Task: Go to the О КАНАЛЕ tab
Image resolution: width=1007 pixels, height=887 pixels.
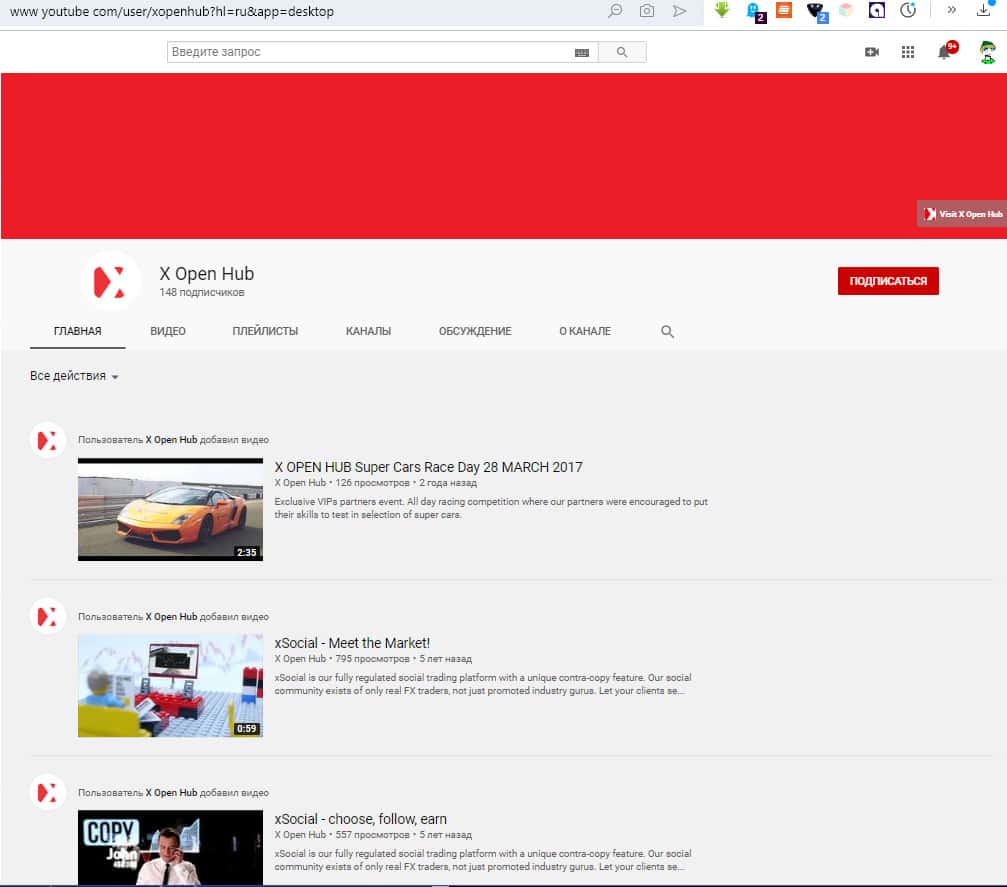Action: pyautogui.click(x=585, y=331)
